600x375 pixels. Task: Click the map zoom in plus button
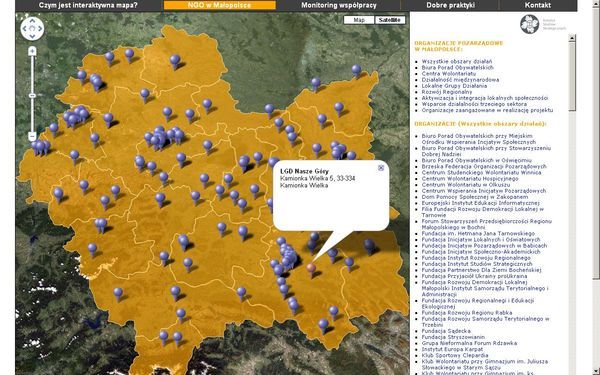pyautogui.click(x=32, y=51)
